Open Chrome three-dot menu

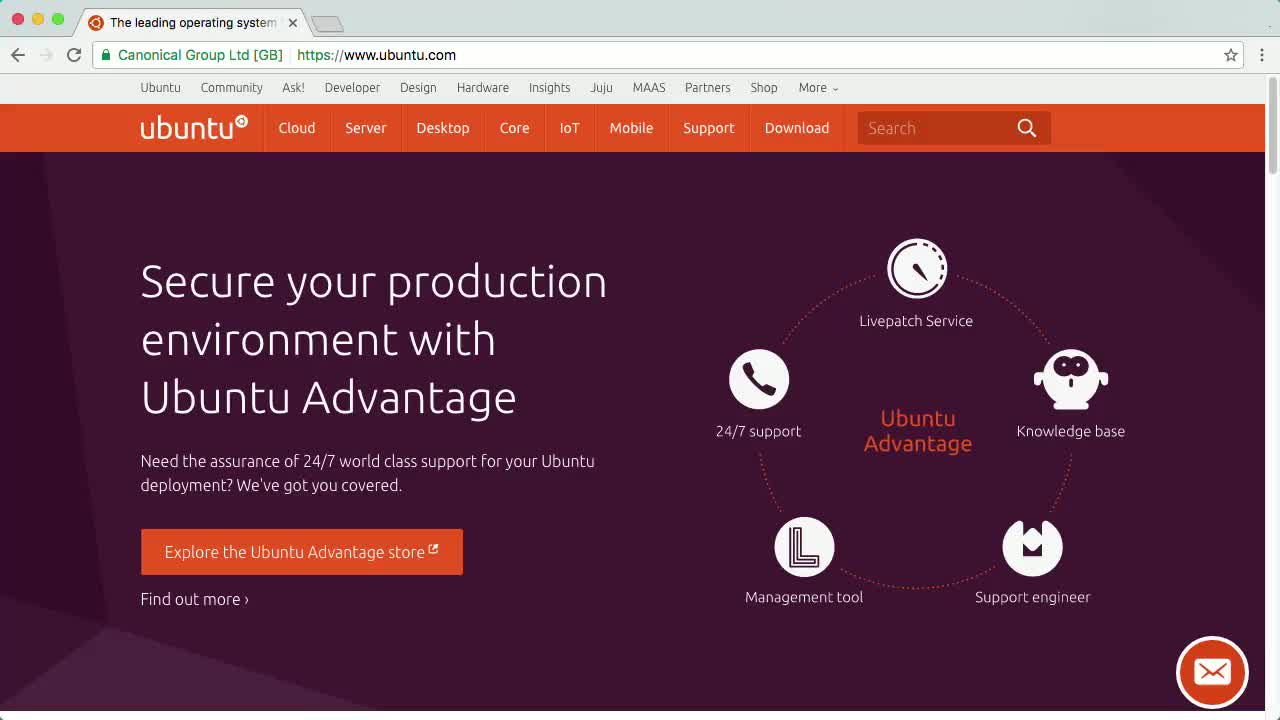click(1262, 55)
